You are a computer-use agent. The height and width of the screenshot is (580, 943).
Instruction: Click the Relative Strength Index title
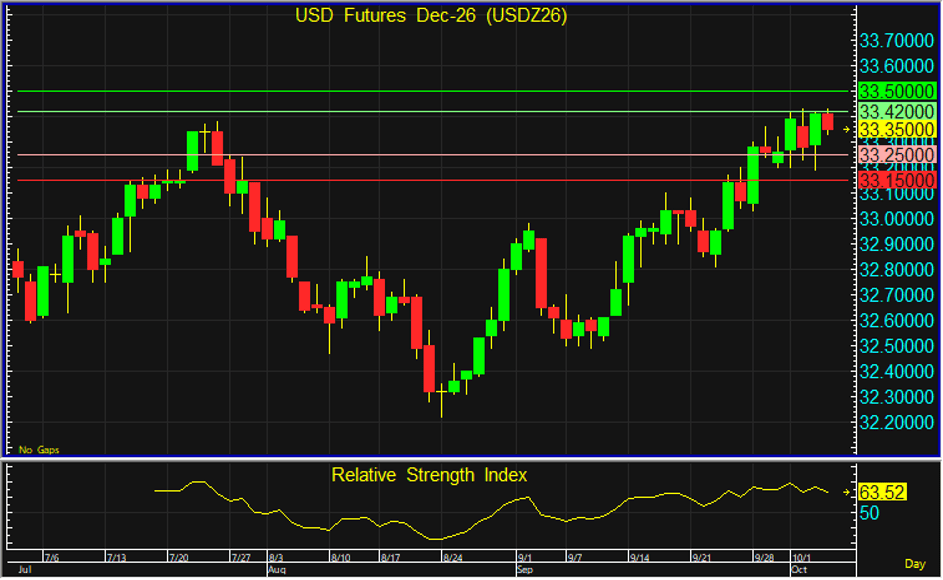[x=429, y=475]
